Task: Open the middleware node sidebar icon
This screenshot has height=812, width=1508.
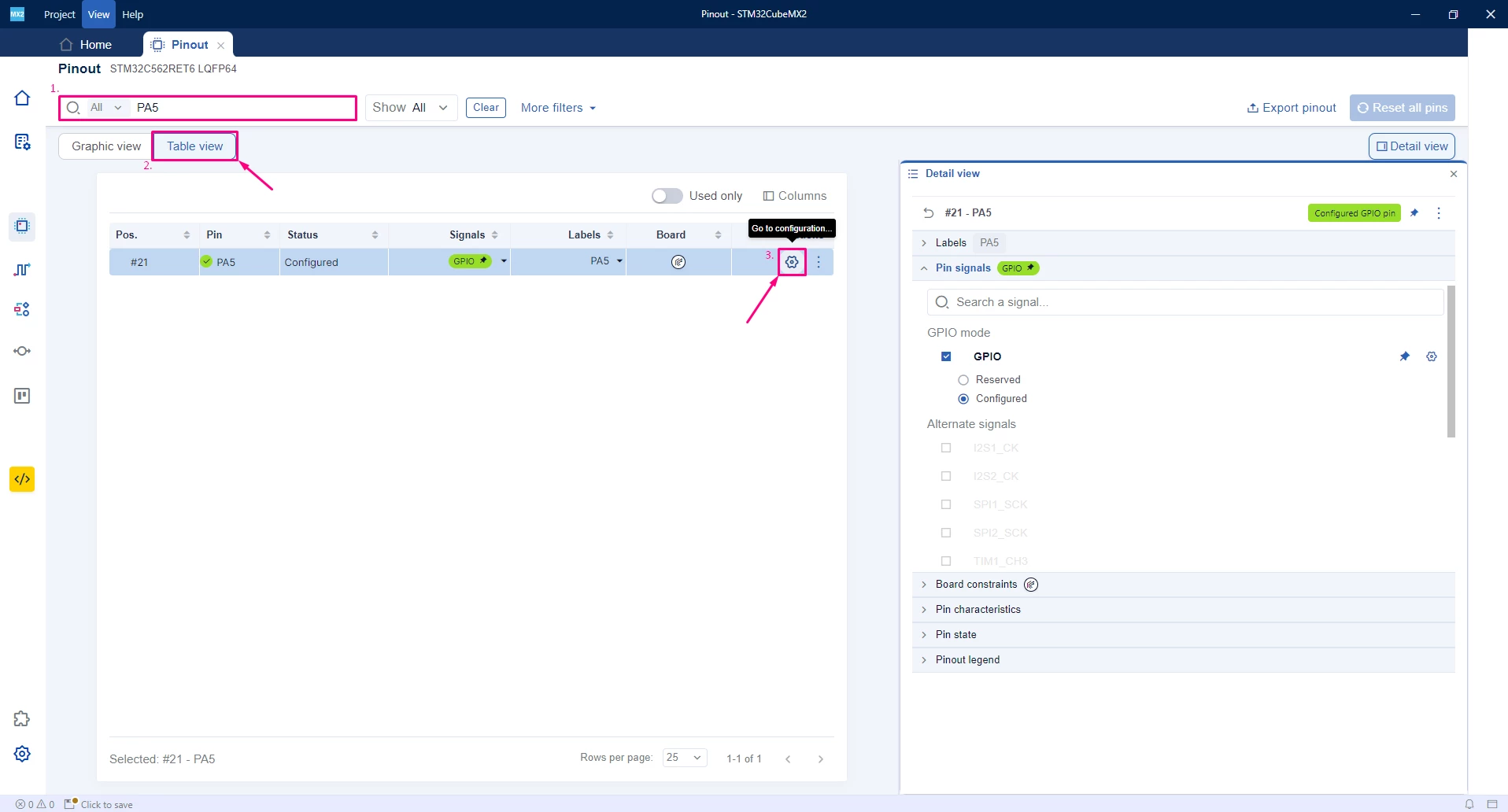Action: [x=22, y=351]
